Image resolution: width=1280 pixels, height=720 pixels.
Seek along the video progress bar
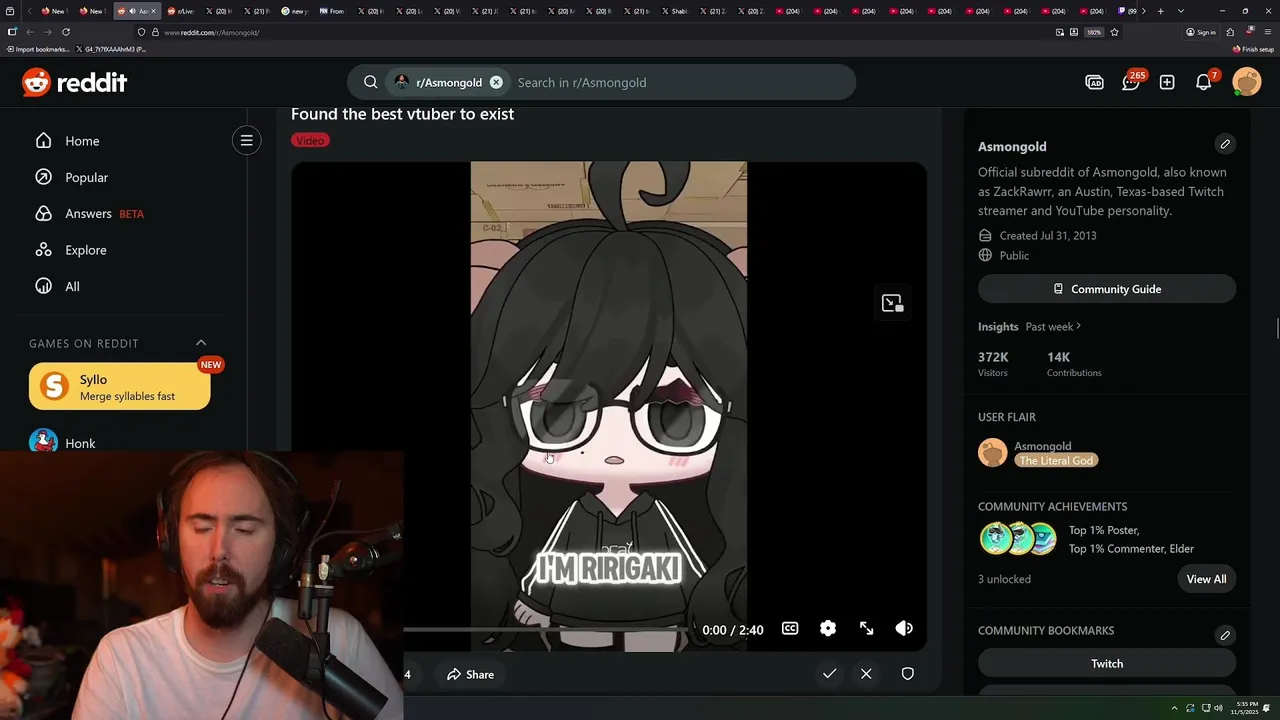click(x=545, y=630)
